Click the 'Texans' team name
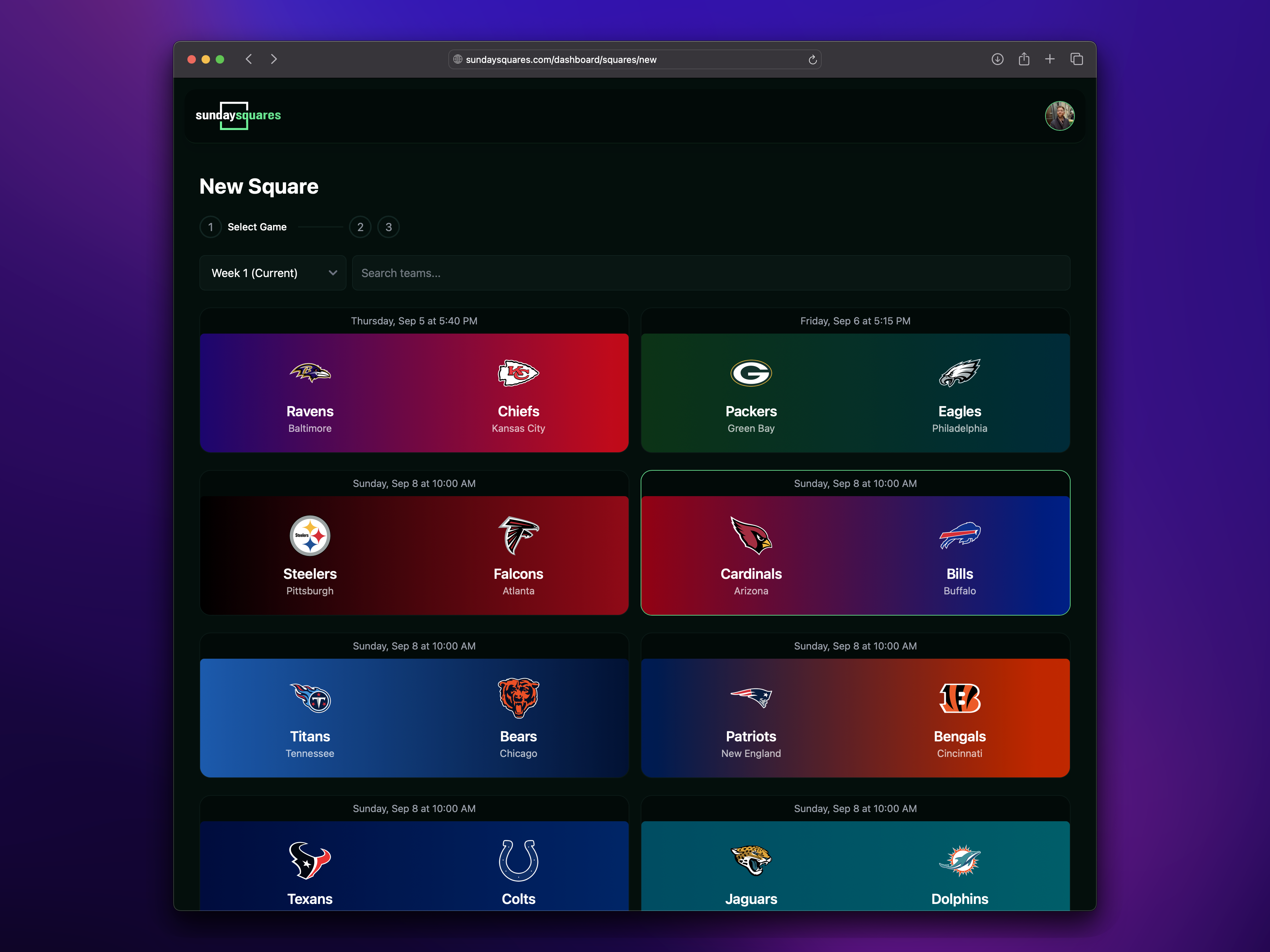Image resolution: width=1270 pixels, height=952 pixels. coord(310,899)
